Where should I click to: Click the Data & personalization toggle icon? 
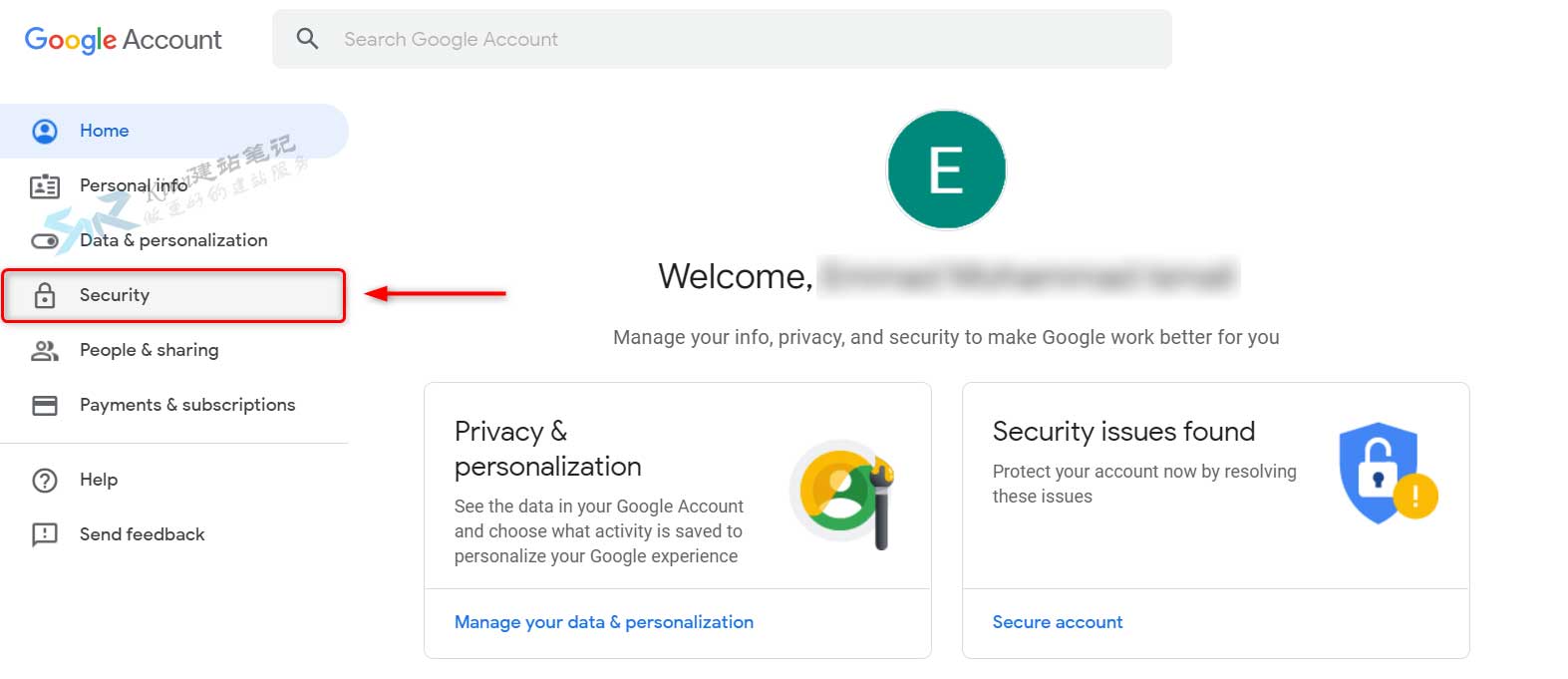click(45, 241)
